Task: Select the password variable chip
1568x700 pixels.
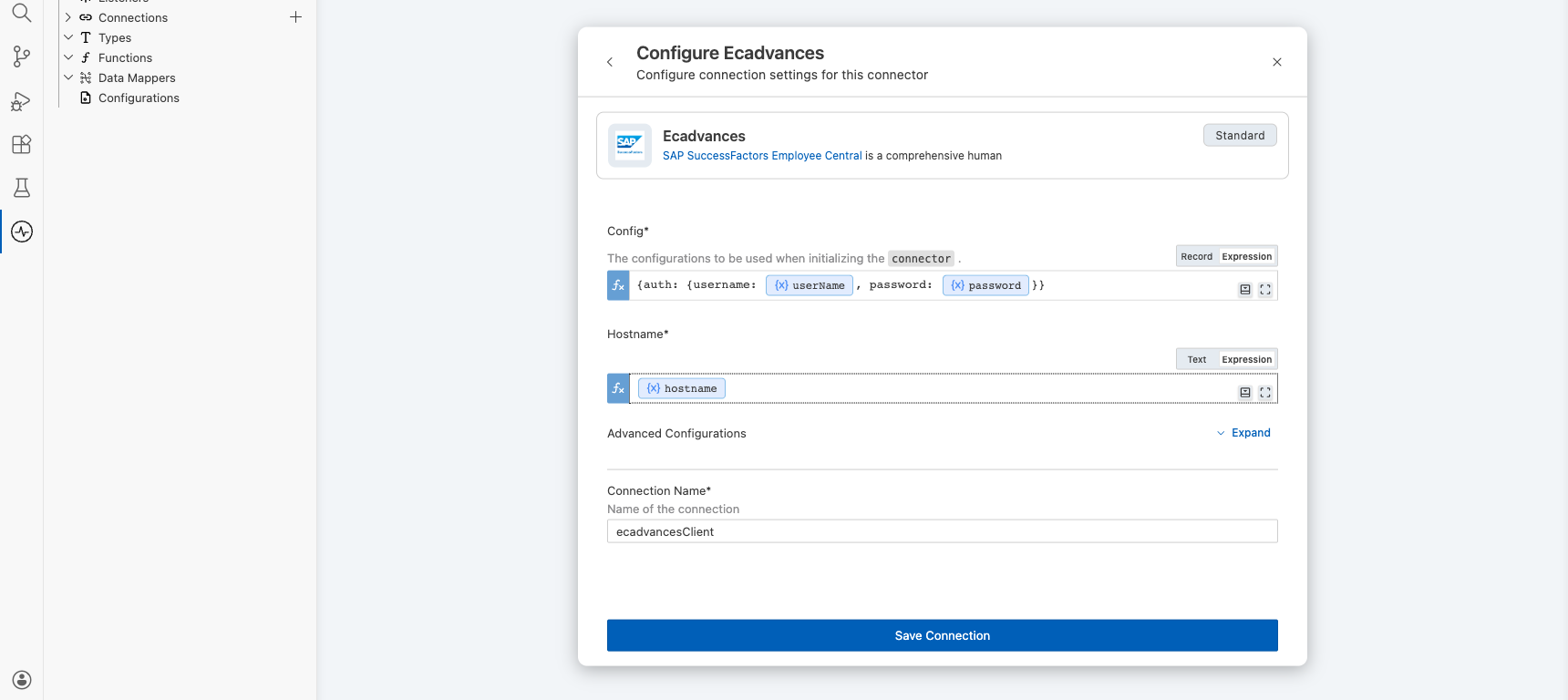Action: click(985, 285)
